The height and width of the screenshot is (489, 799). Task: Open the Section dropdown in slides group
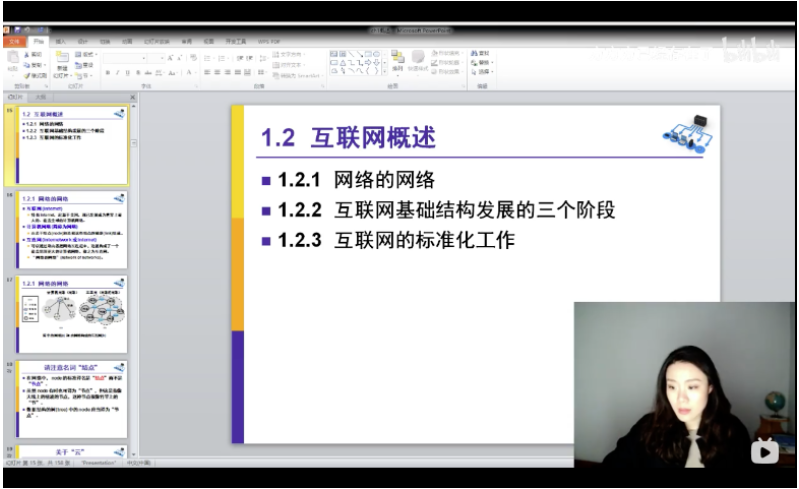(x=84, y=75)
